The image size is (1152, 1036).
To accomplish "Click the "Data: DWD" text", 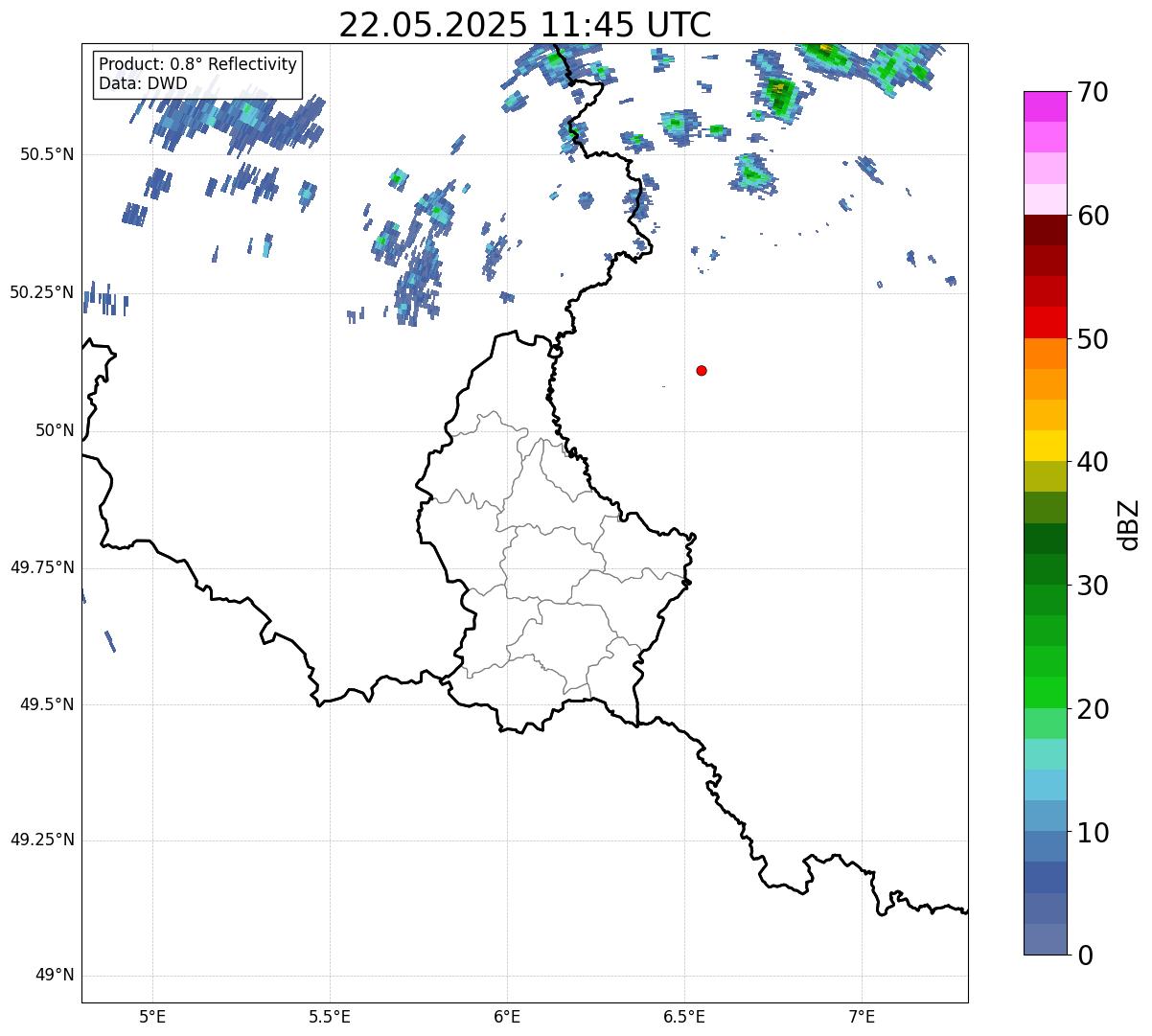I will pos(143,83).
